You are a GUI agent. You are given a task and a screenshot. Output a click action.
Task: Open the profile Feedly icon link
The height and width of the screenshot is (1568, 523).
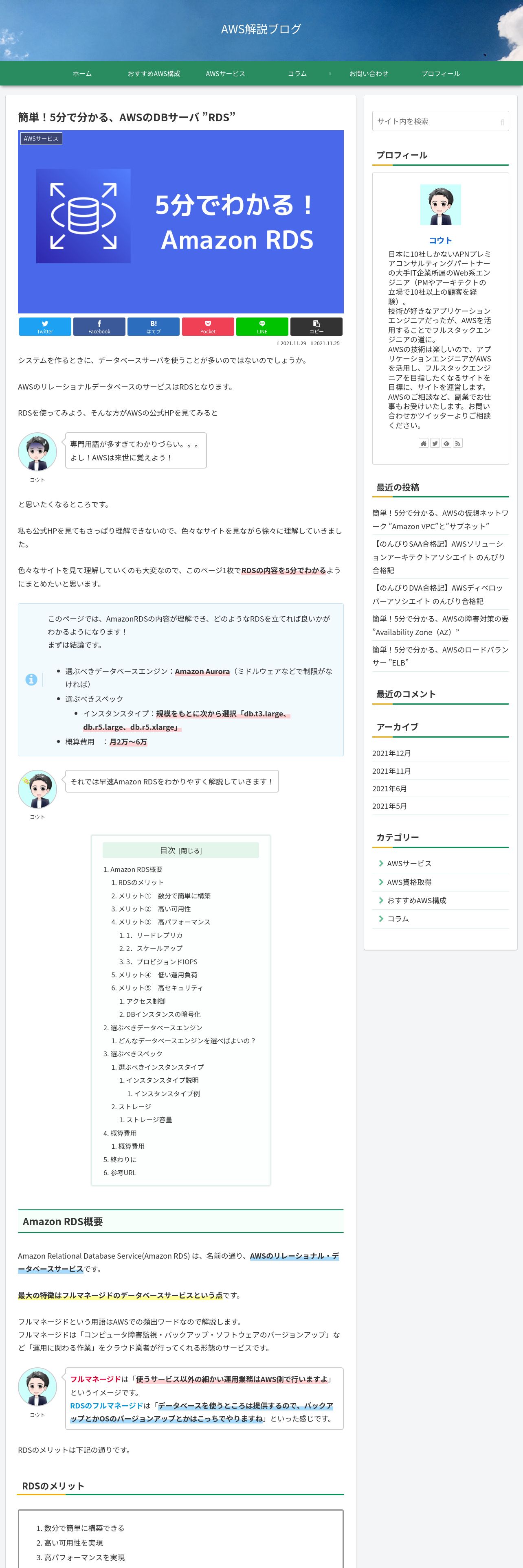click(446, 443)
